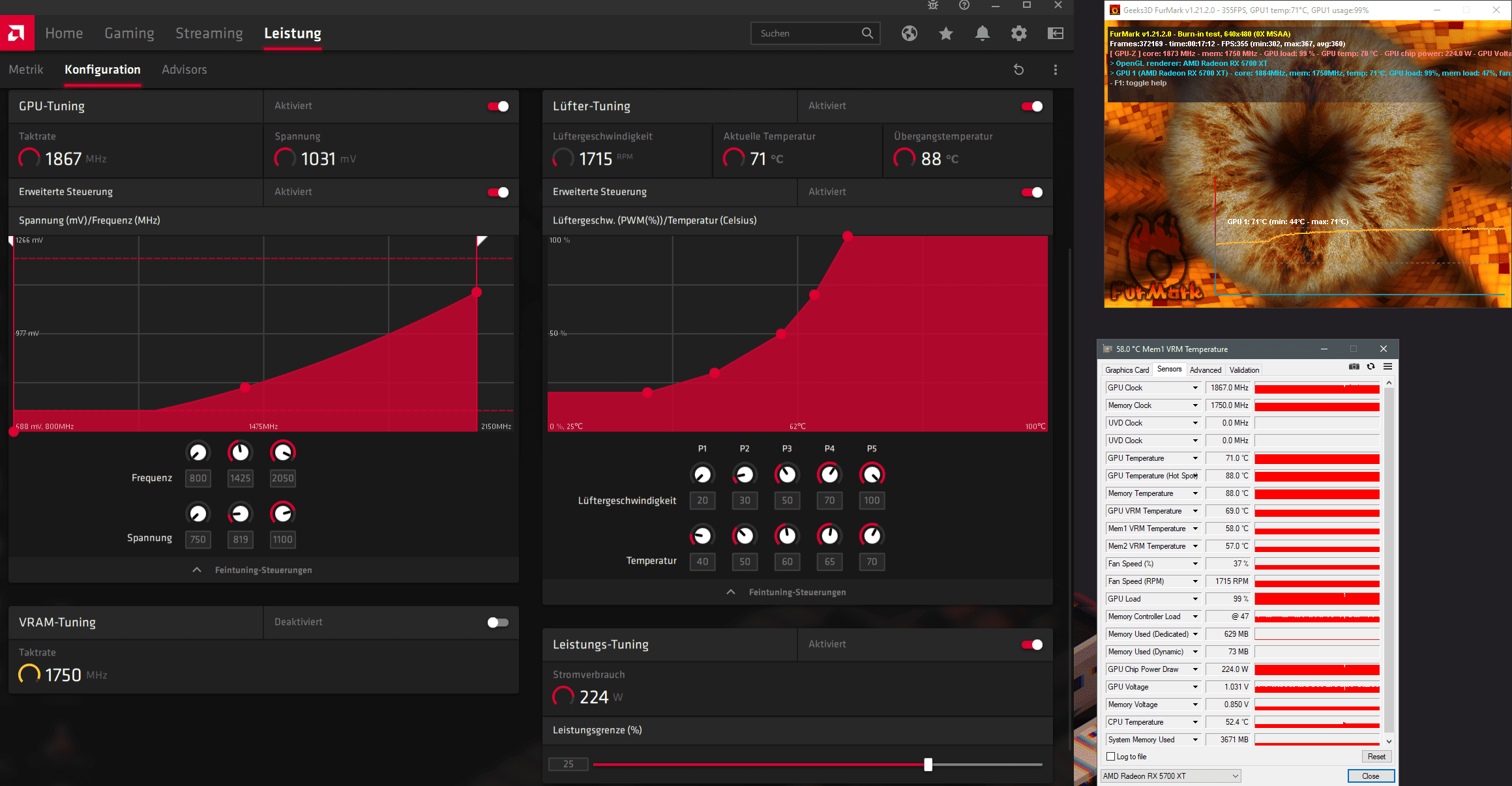Click the Leistungsgrenze value field 25
Viewport: 1512px width, 786px height.
pyautogui.click(x=568, y=764)
